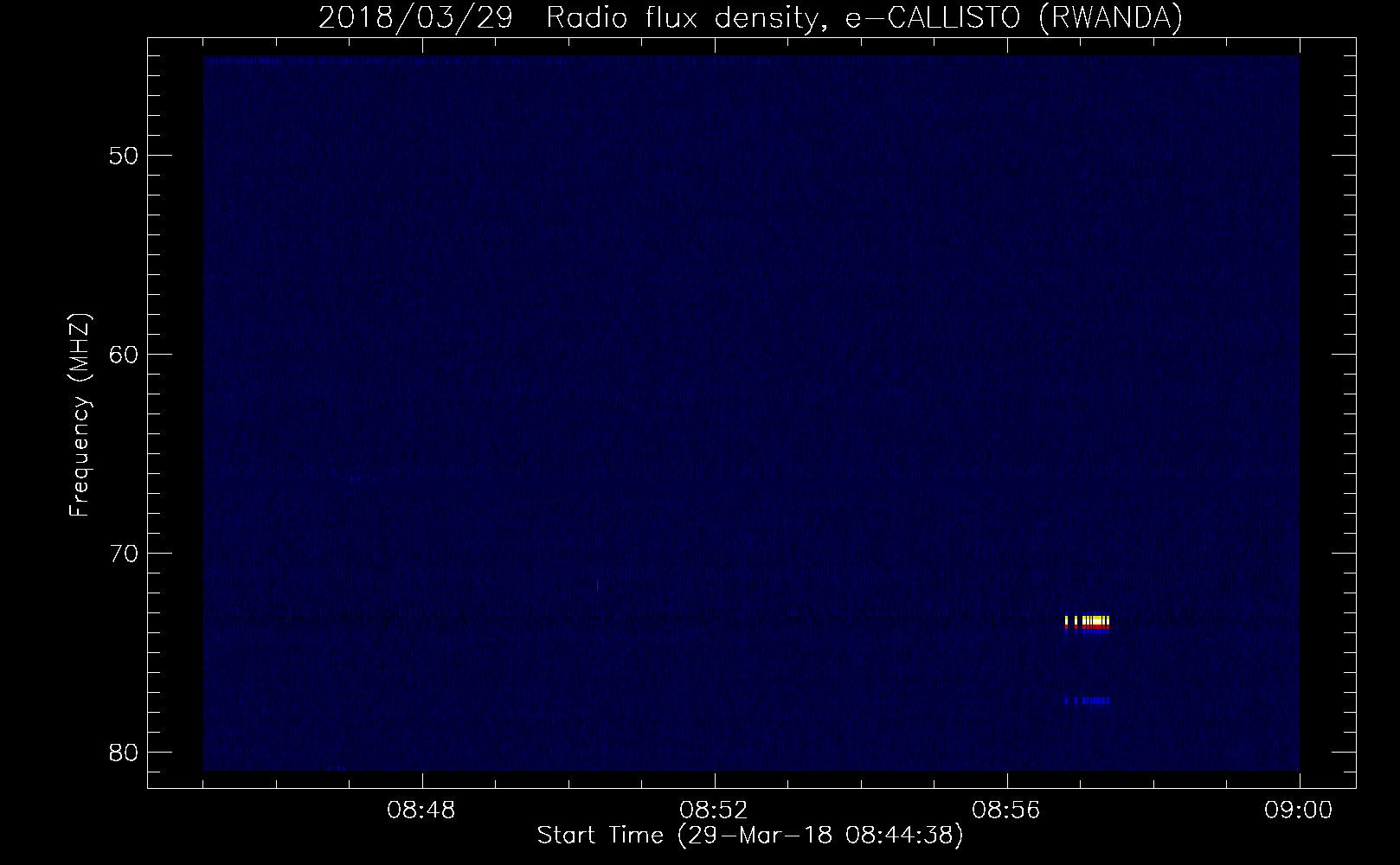Viewport: 1400px width, 865px height.
Task: Click the plot title "Radio flux density, e-CALLISTO (RWANDA)"
Action: pos(864,17)
